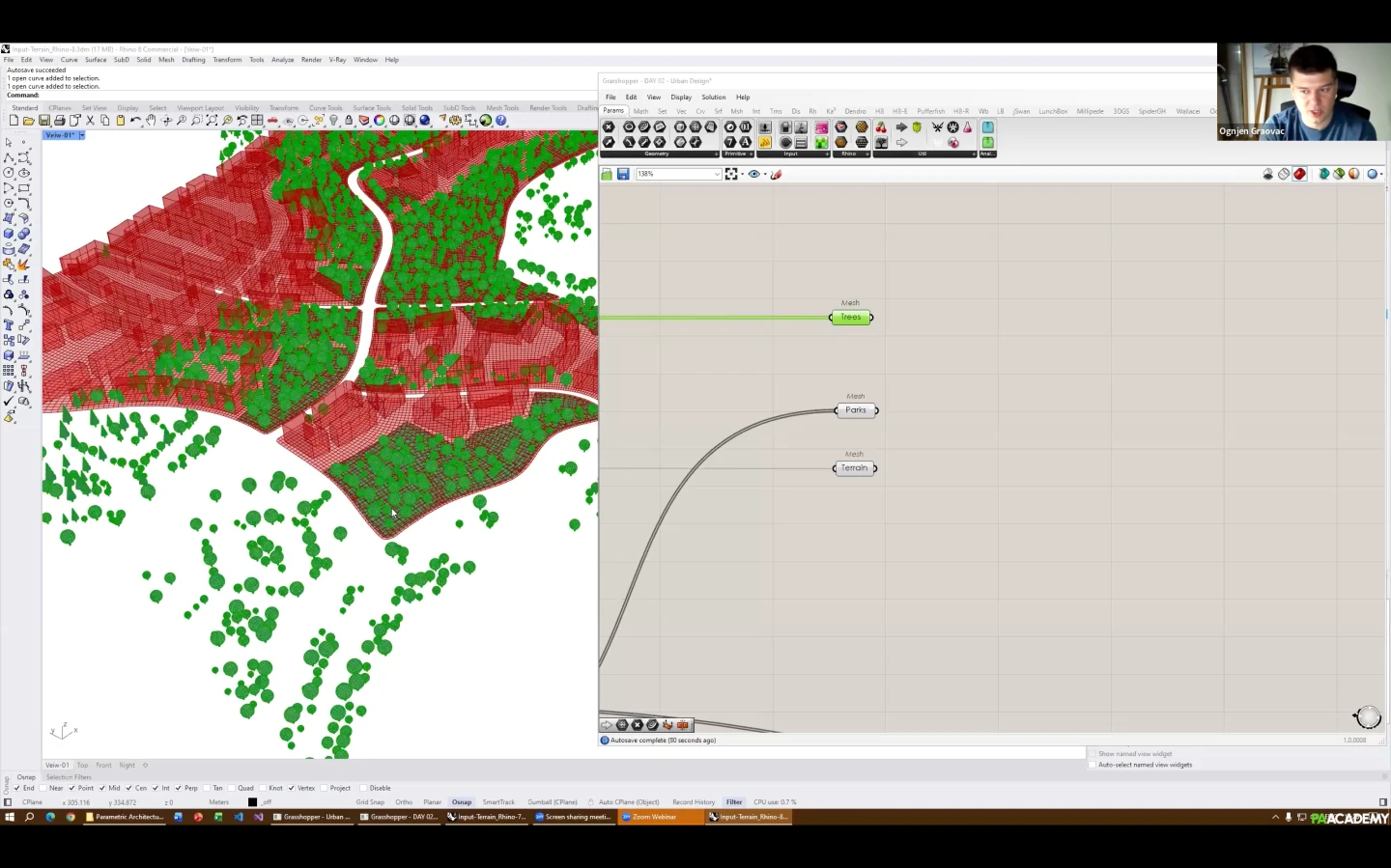
Task: Enable the Near osnap checkbox
Action: tap(44, 788)
